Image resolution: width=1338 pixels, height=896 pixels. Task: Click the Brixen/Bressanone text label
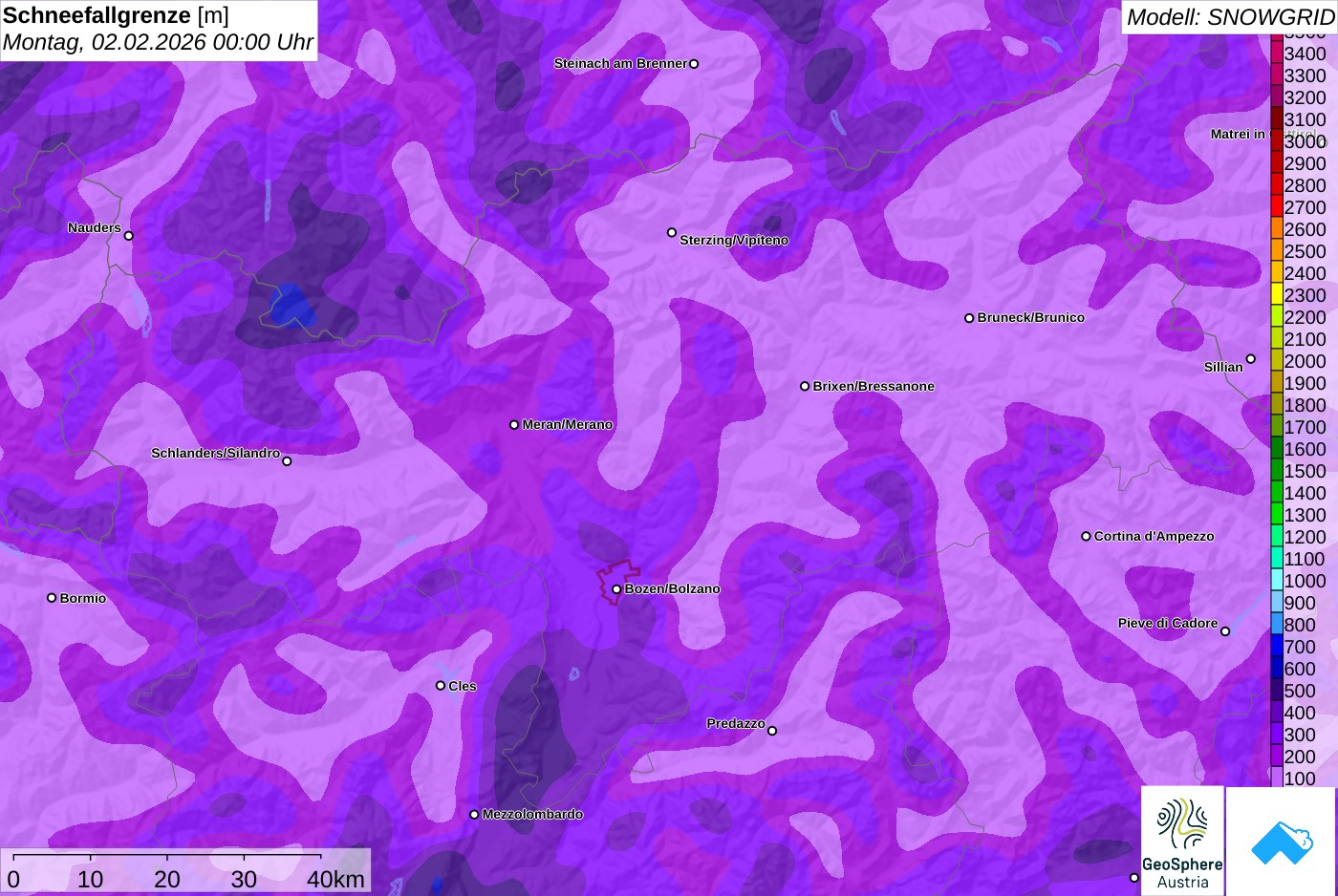(x=874, y=387)
